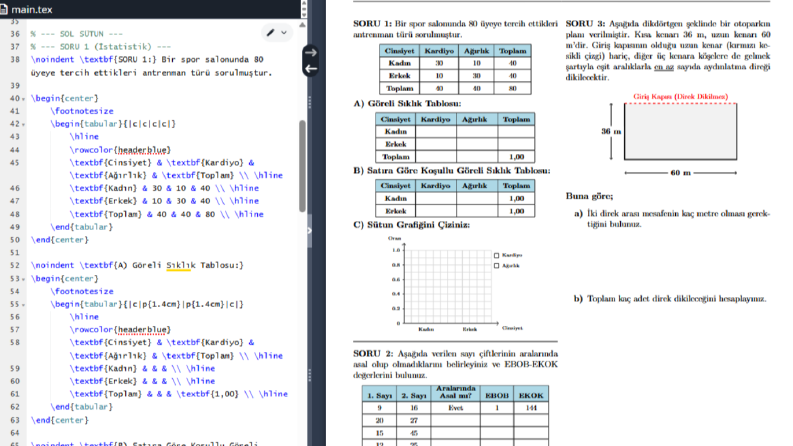Click '\end{tabular}' on line 49
This screenshot has height=446, width=793.
[x=81, y=227]
